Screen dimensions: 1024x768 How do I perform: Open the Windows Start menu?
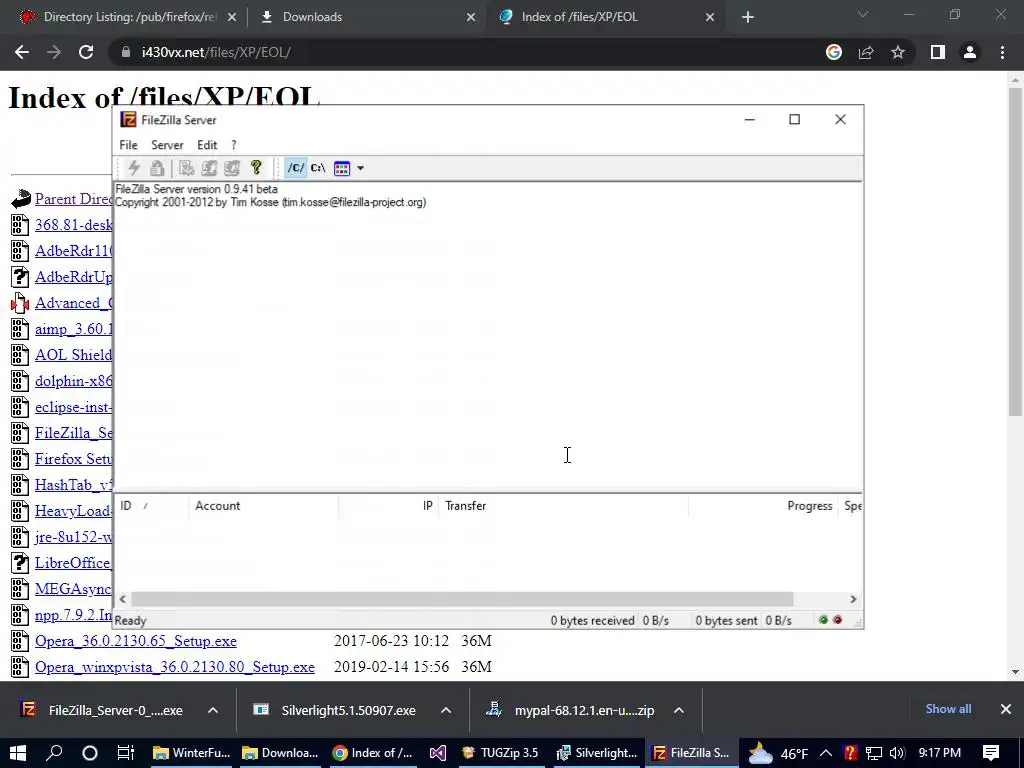pyautogui.click(x=18, y=753)
